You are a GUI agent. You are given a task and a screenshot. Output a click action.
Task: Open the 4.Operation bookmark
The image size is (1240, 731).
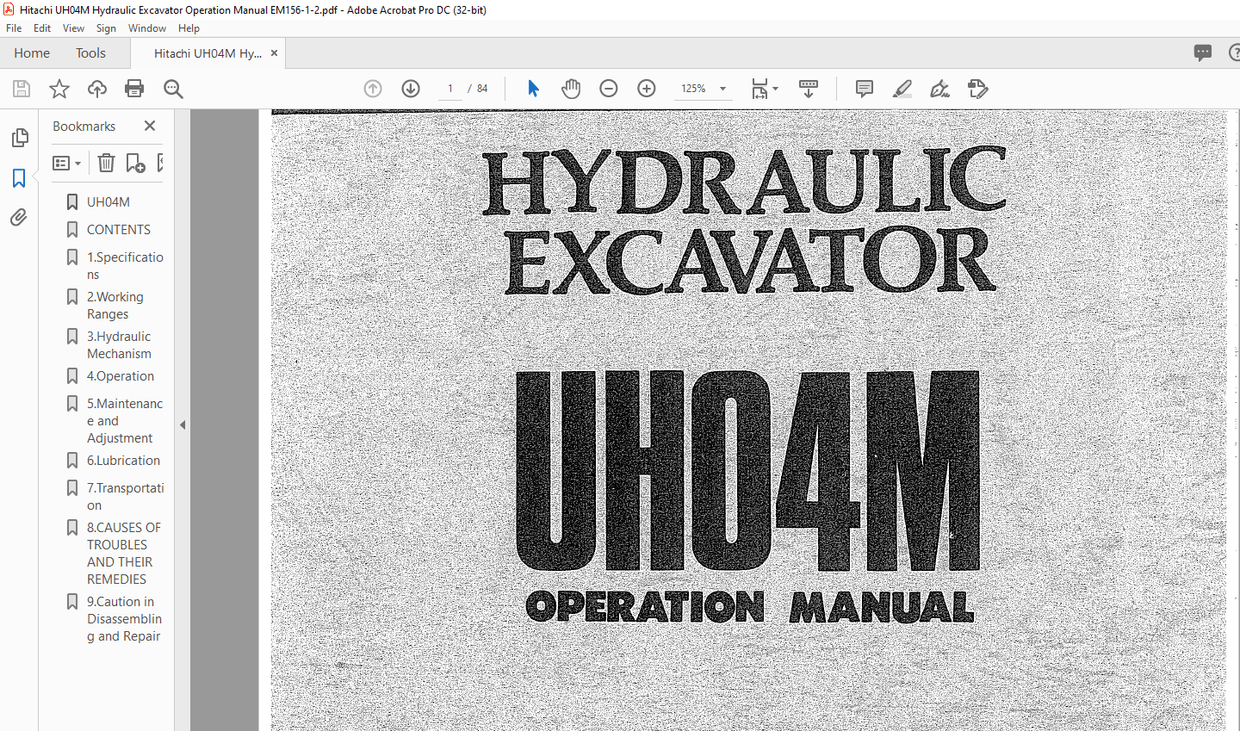119,375
